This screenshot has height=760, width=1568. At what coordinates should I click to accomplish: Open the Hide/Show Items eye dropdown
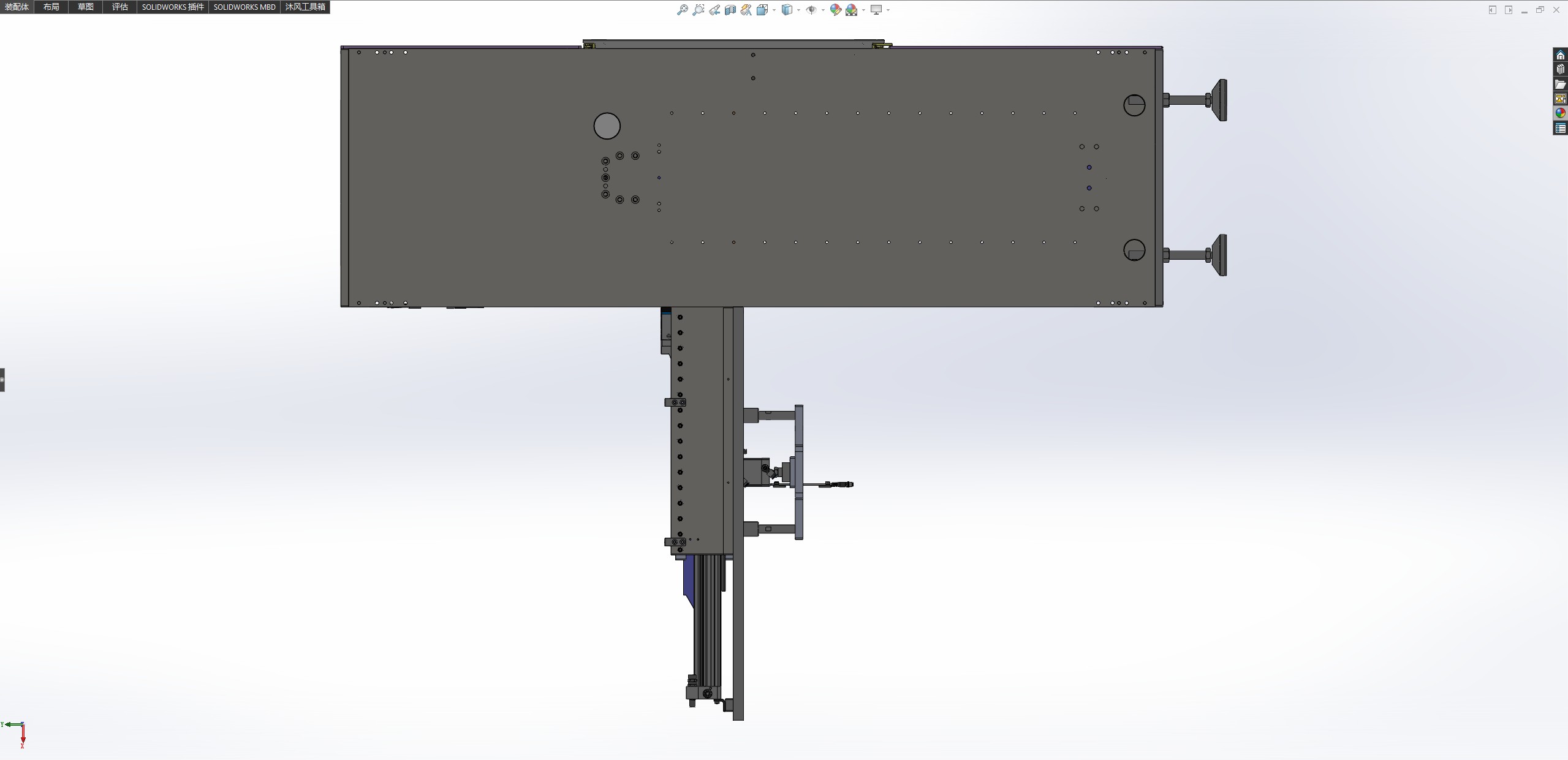pyautogui.click(x=823, y=10)
